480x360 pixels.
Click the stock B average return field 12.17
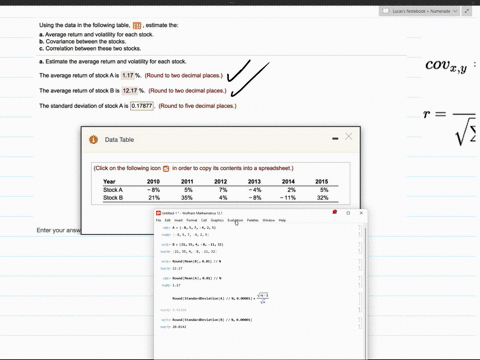click(x=130, y=91)
